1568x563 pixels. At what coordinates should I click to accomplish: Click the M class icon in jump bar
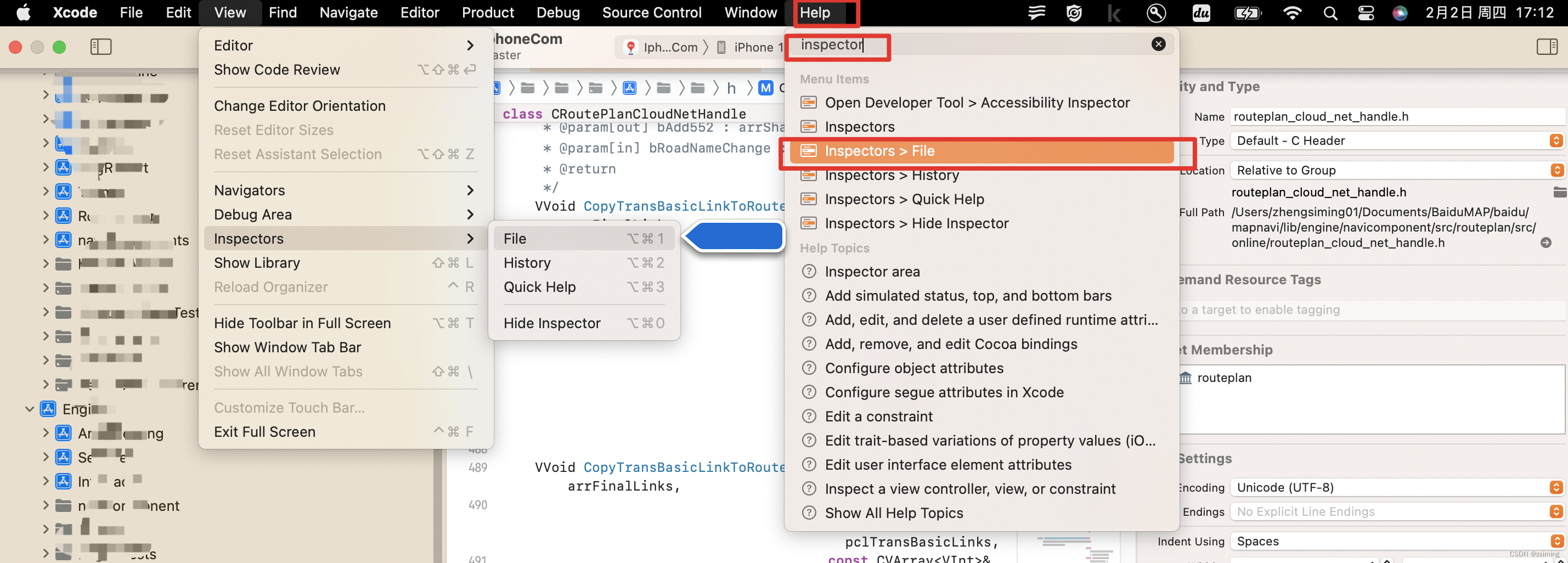[x=766, y=88]
